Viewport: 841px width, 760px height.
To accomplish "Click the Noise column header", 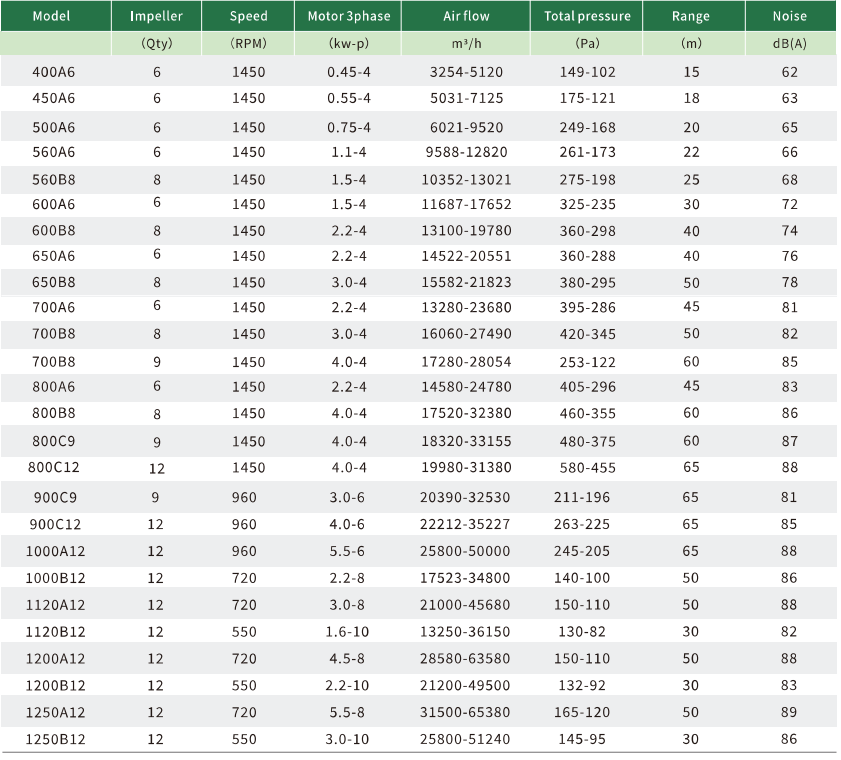I will coord(790,16).
